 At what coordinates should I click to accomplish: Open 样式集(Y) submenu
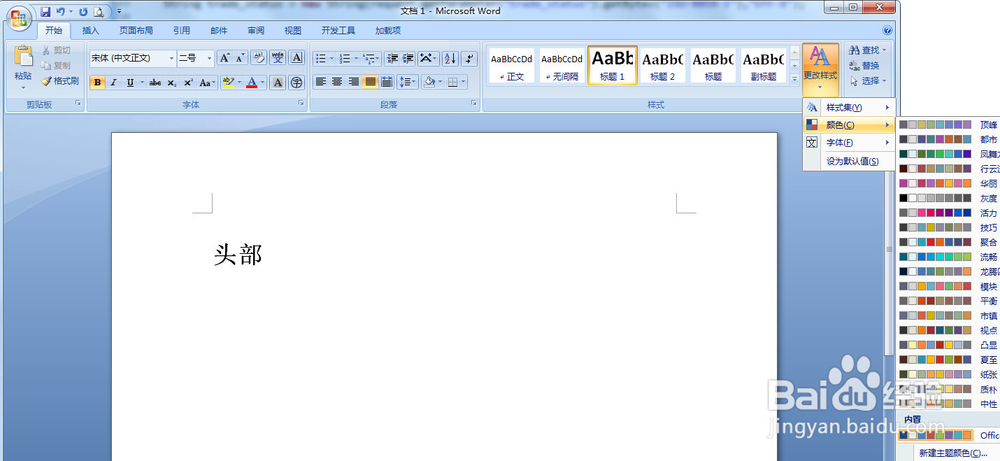848,107
